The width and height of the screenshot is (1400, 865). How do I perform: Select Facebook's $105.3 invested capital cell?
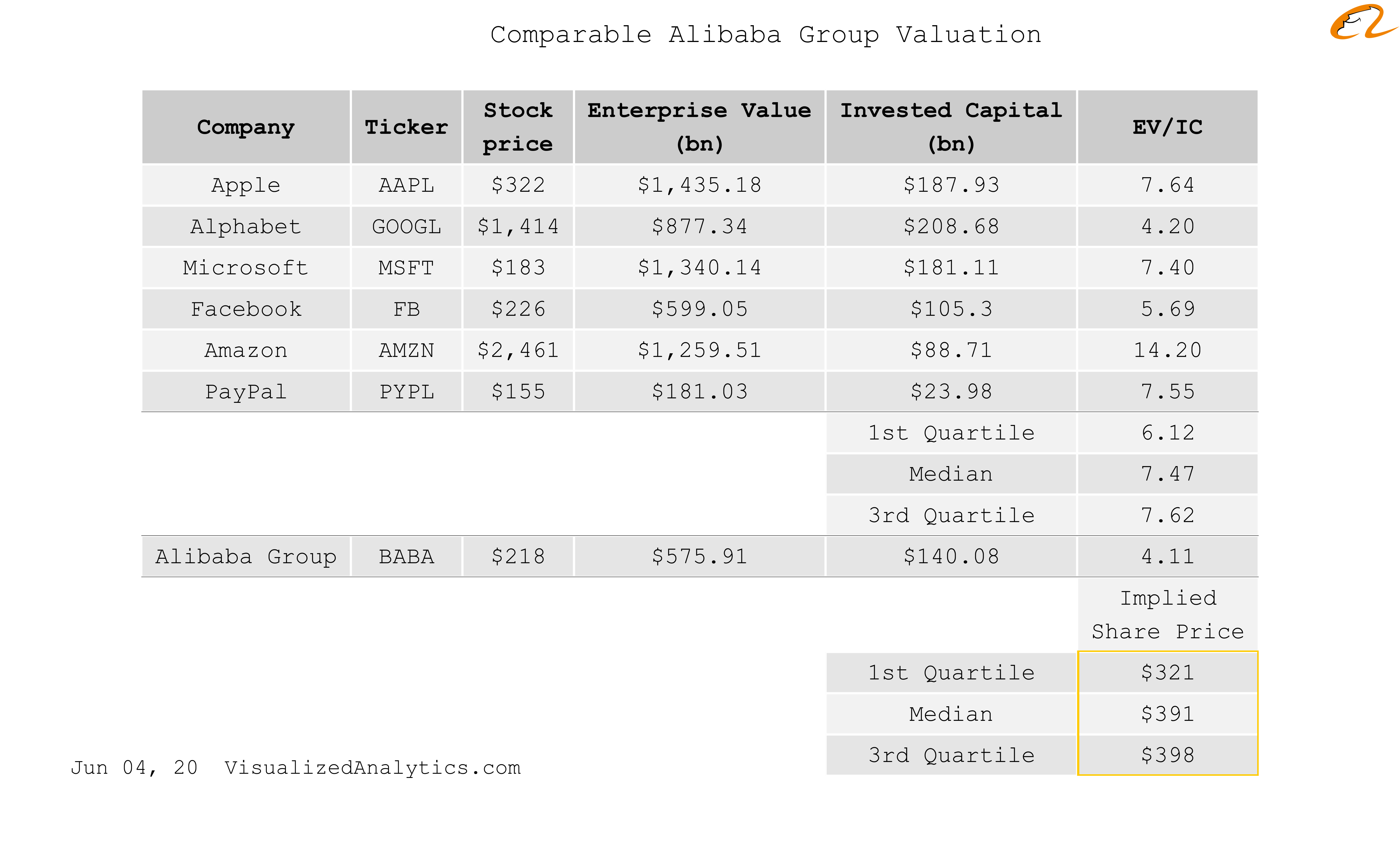(951, 309)
